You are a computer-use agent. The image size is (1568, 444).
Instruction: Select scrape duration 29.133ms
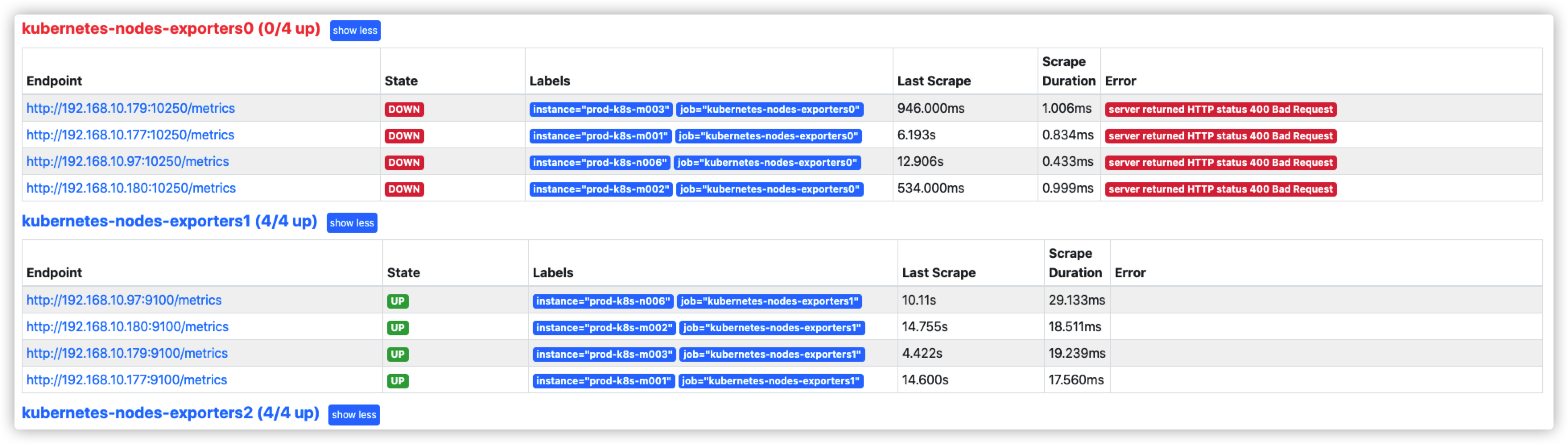click(1077, 300)
